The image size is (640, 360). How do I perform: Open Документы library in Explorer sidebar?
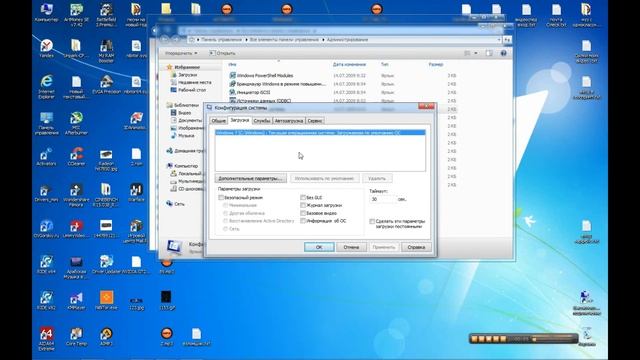click(187, 120)
